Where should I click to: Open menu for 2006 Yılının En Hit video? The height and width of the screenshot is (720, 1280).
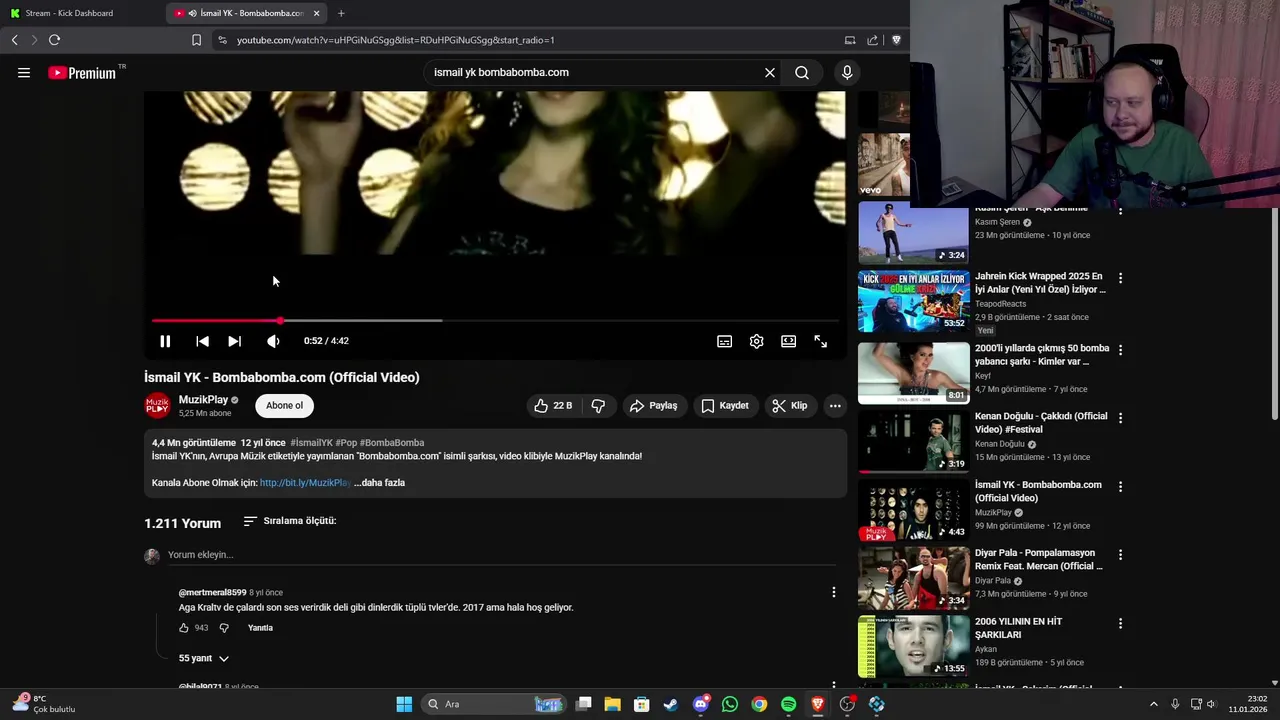(1120, 623)
